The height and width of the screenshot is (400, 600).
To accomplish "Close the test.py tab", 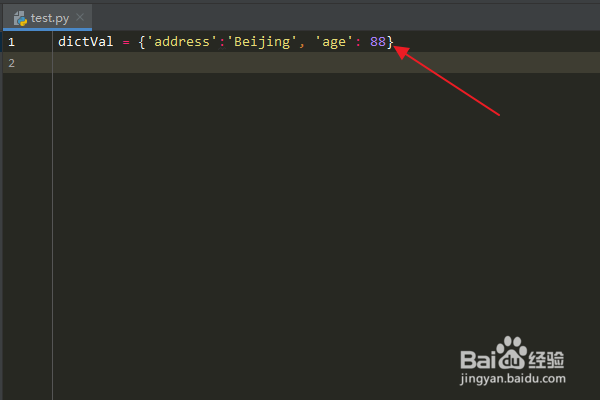I will [80, 17].
